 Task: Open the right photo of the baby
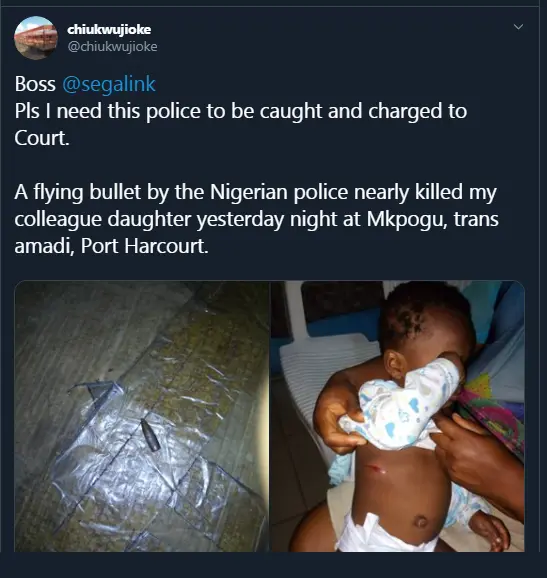tap(398, 416)
